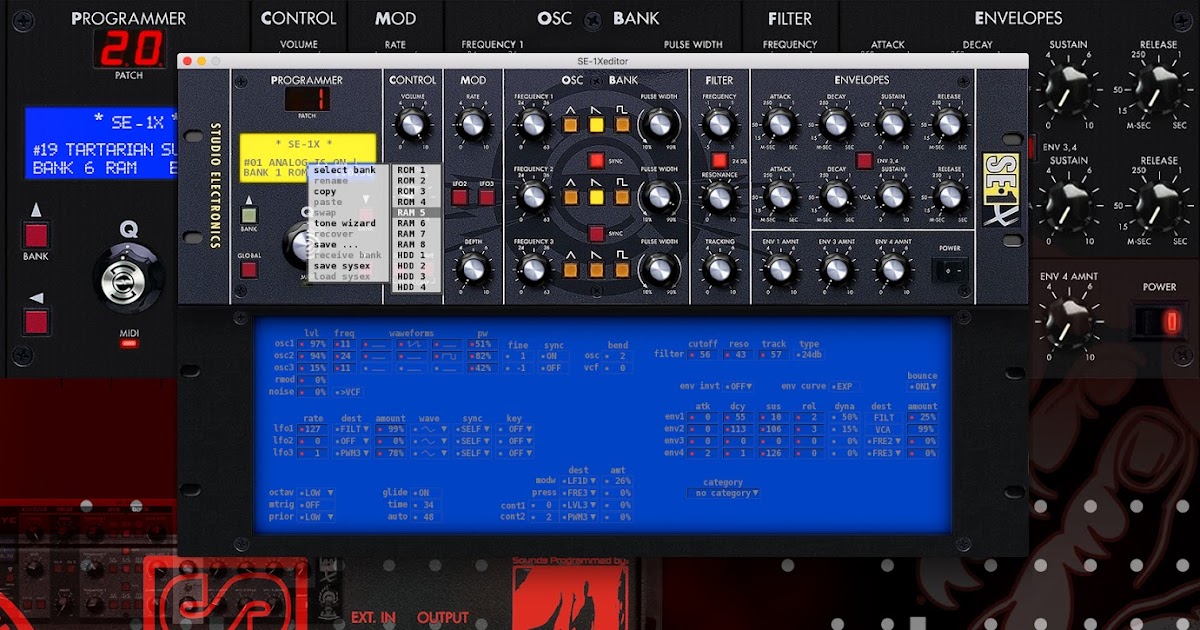Toggle glide ON setting in the display
Viewport: 1200px width, 630px height.
[x=426, y=491]
